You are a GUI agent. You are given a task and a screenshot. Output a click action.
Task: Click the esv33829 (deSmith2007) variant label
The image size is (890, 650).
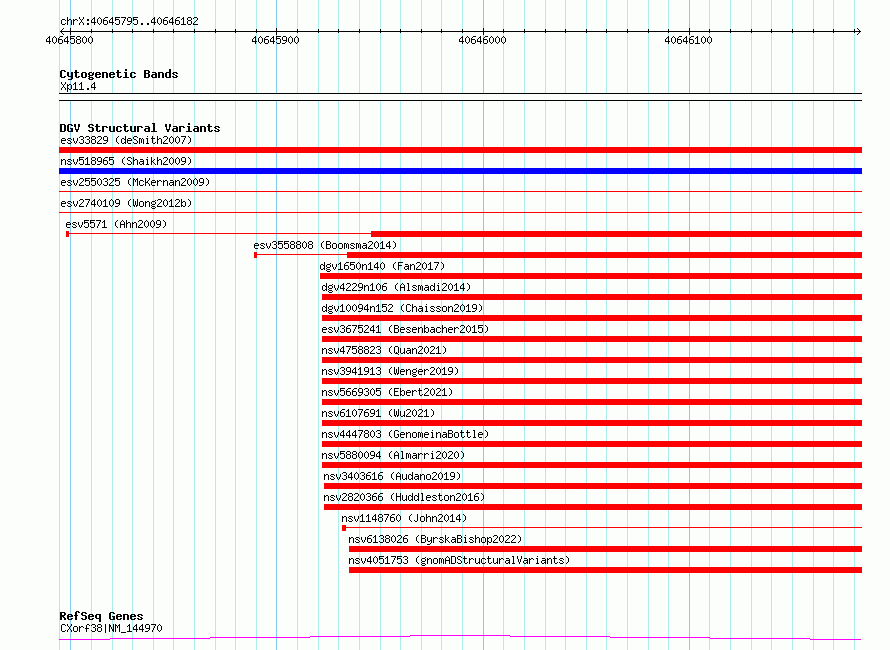coord(126,140)
